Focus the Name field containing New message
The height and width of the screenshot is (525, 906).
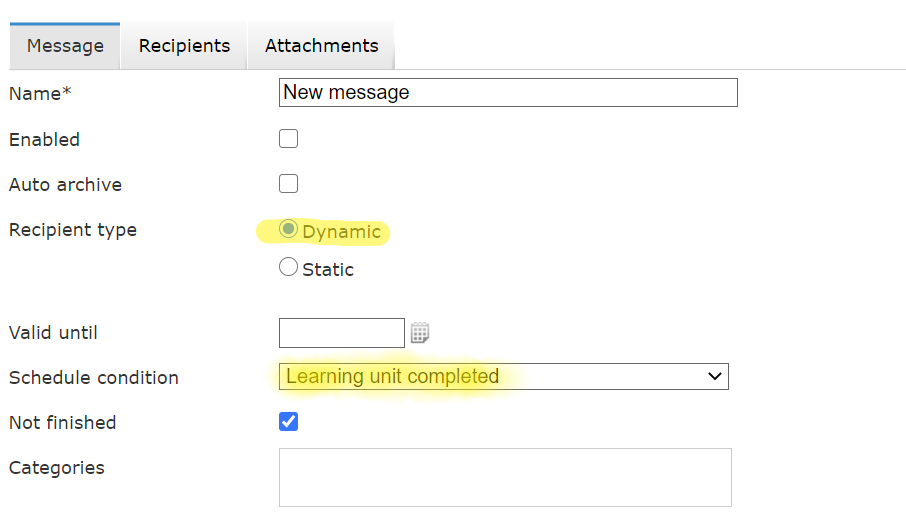point(508,92)
